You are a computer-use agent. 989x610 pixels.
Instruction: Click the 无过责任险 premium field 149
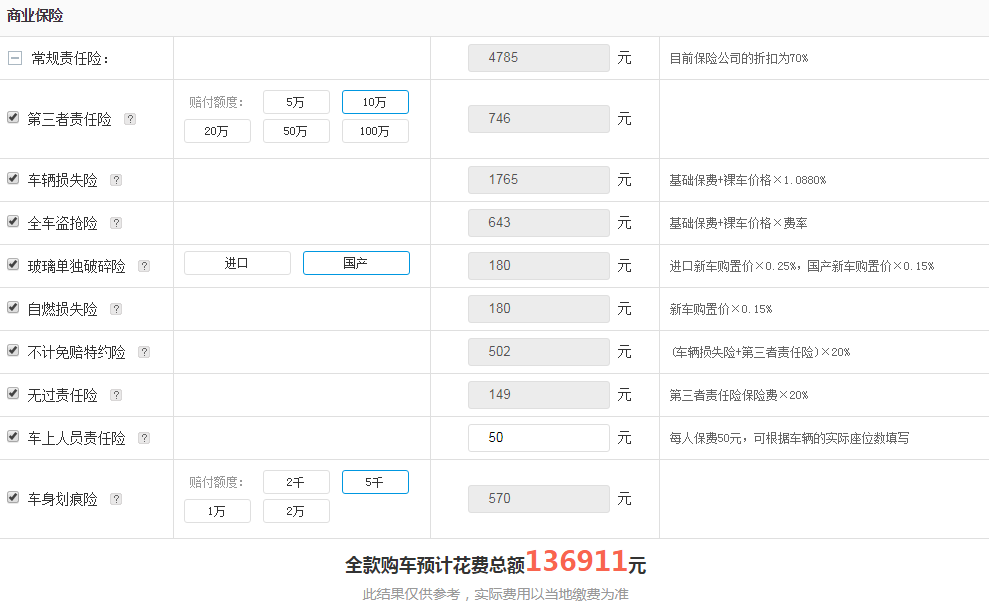point(539,394)
